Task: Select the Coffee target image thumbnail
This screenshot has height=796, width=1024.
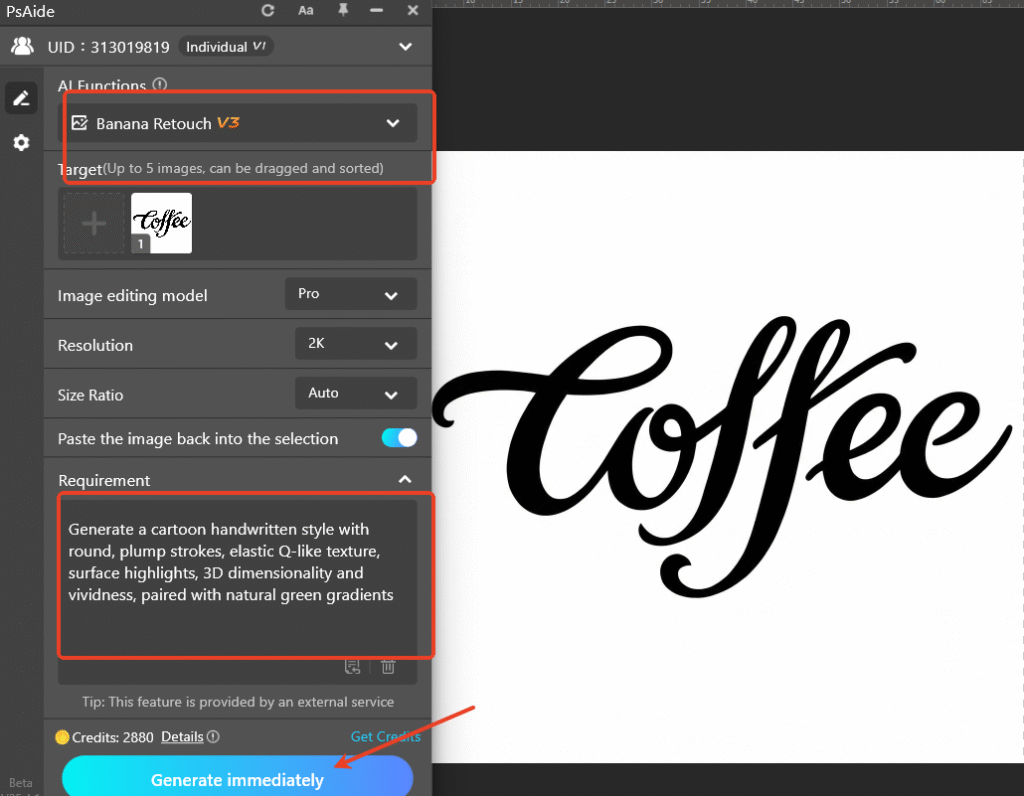Action: [x=161, y=223]
